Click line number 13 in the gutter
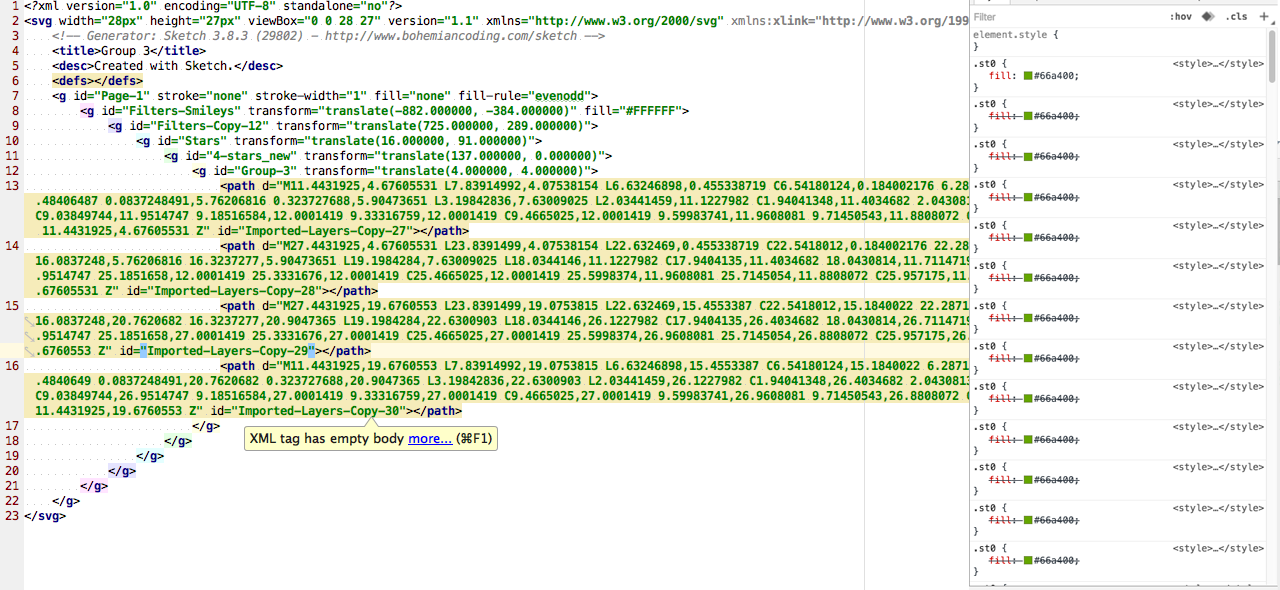Screen dimensions: 1280x590 point(12,186)
